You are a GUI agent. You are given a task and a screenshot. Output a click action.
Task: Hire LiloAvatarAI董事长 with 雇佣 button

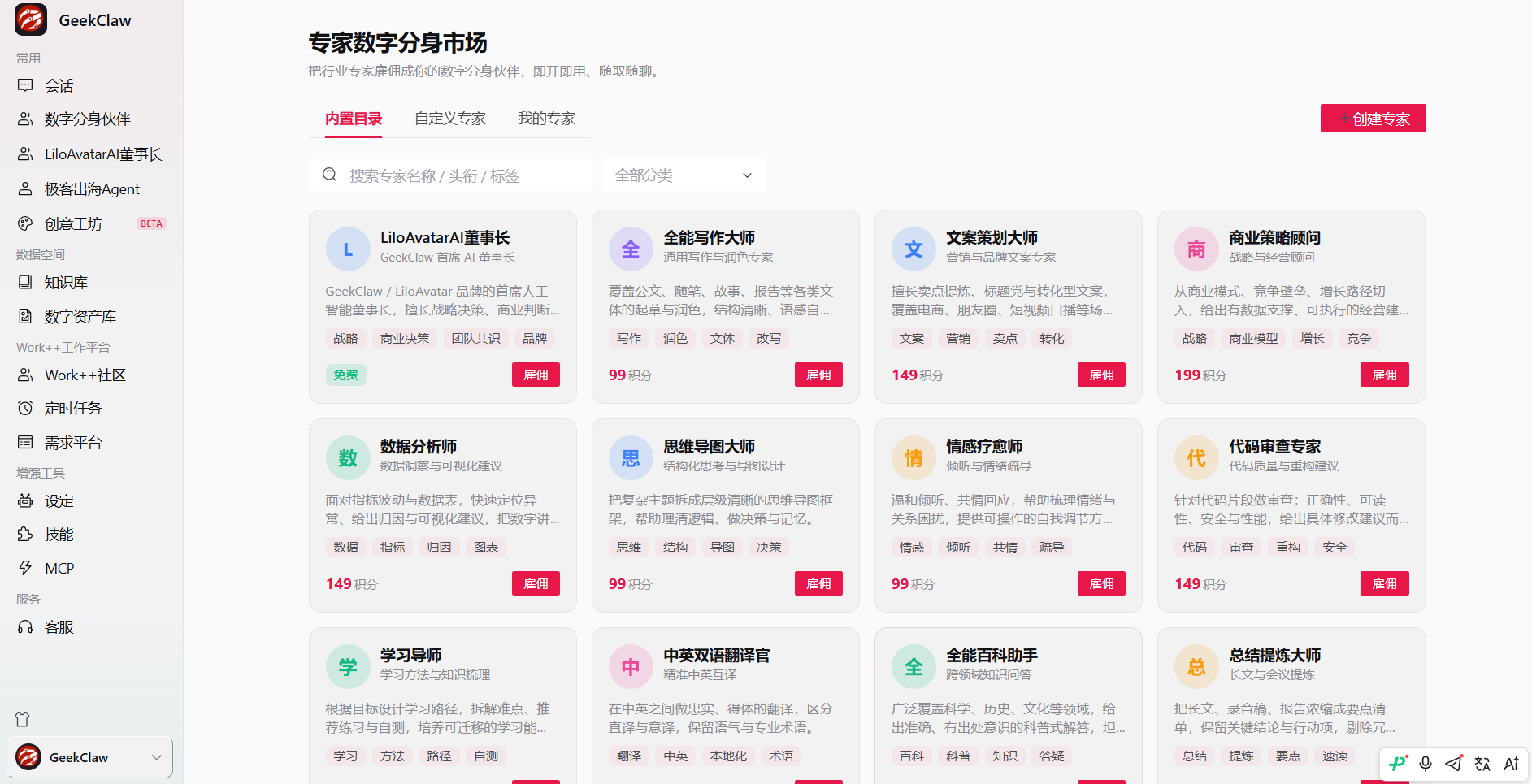(x=536, y=375)
